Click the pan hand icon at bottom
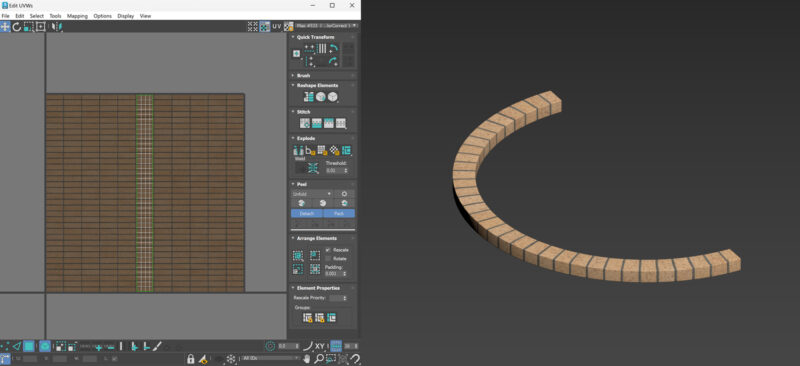 point(307,359)
